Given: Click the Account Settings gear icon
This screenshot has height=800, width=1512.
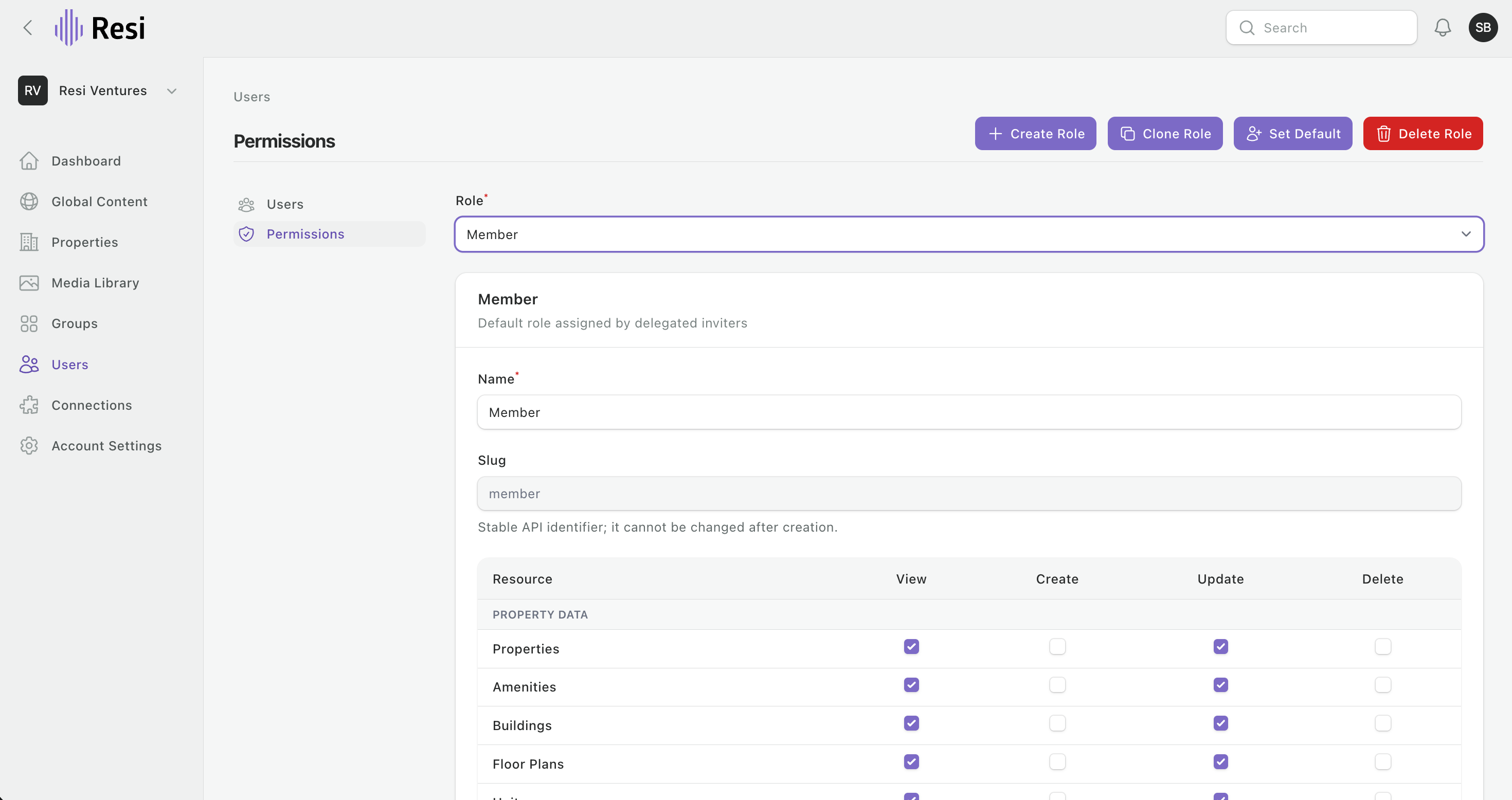Looking at the screenshot, I should tap(29, 445).
